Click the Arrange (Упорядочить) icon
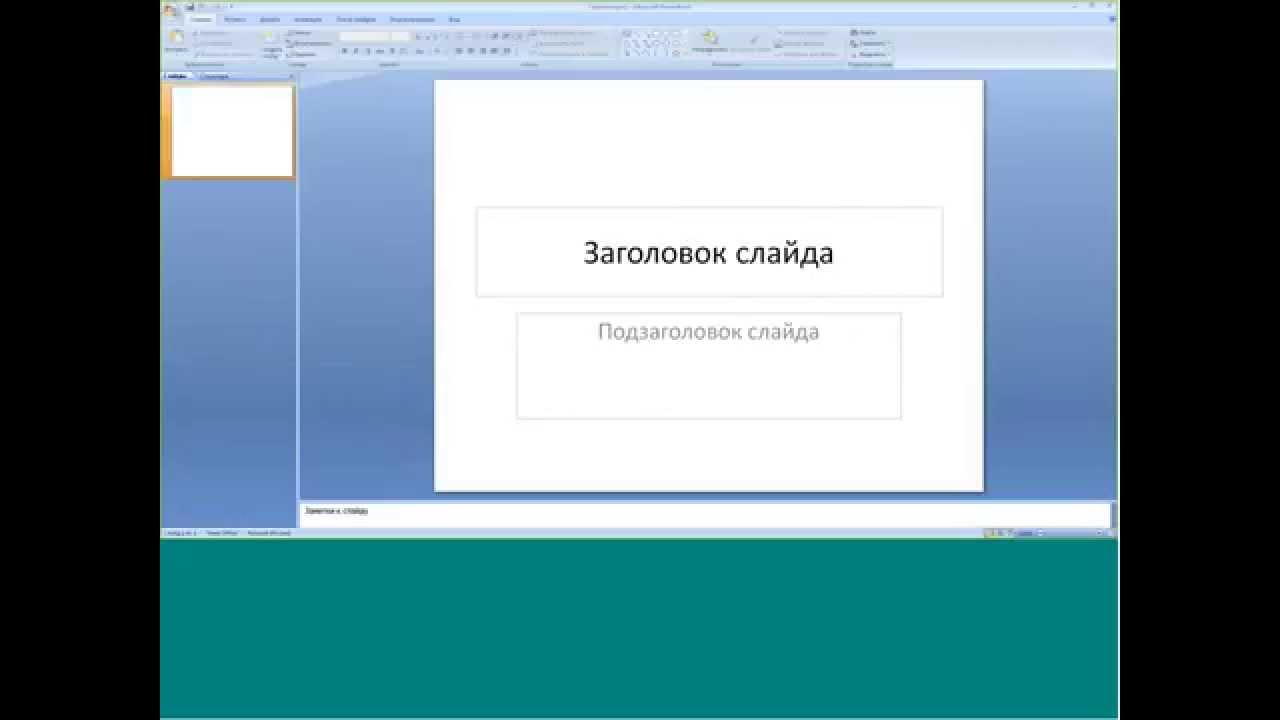Screen dimensions: 1280x720 click(x=709, y=39)
